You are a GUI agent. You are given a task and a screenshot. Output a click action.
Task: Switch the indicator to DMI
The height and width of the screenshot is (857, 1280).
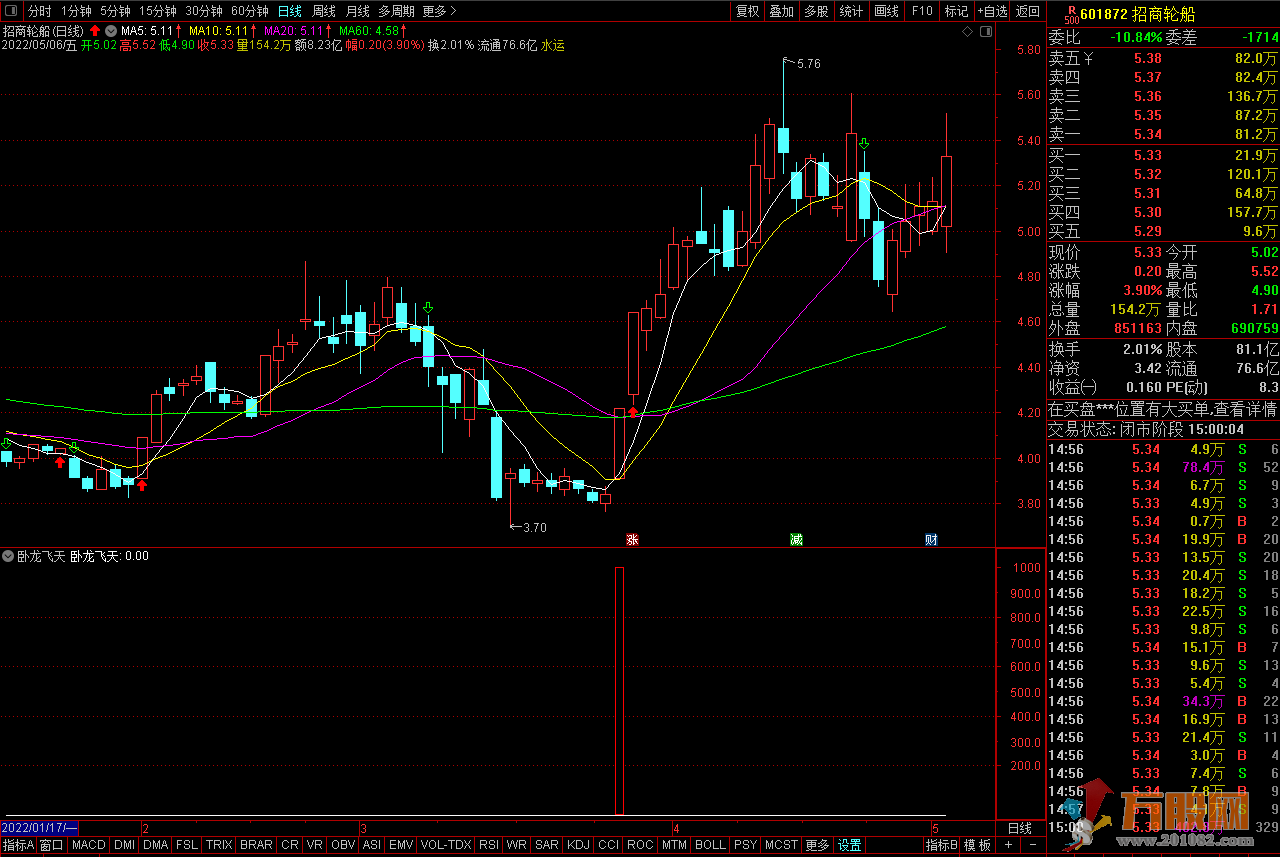(x=124, y=845)
